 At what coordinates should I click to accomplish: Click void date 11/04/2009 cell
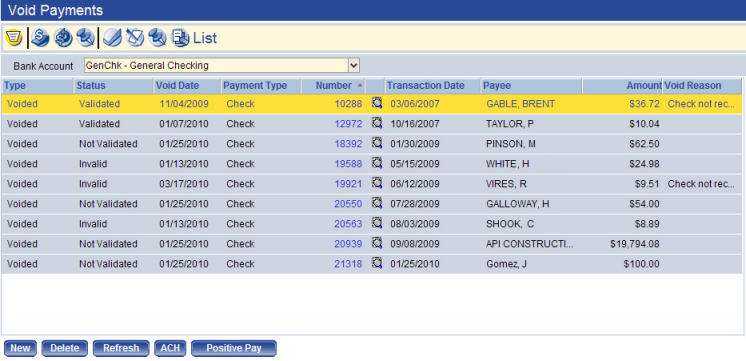click(184, 104)
